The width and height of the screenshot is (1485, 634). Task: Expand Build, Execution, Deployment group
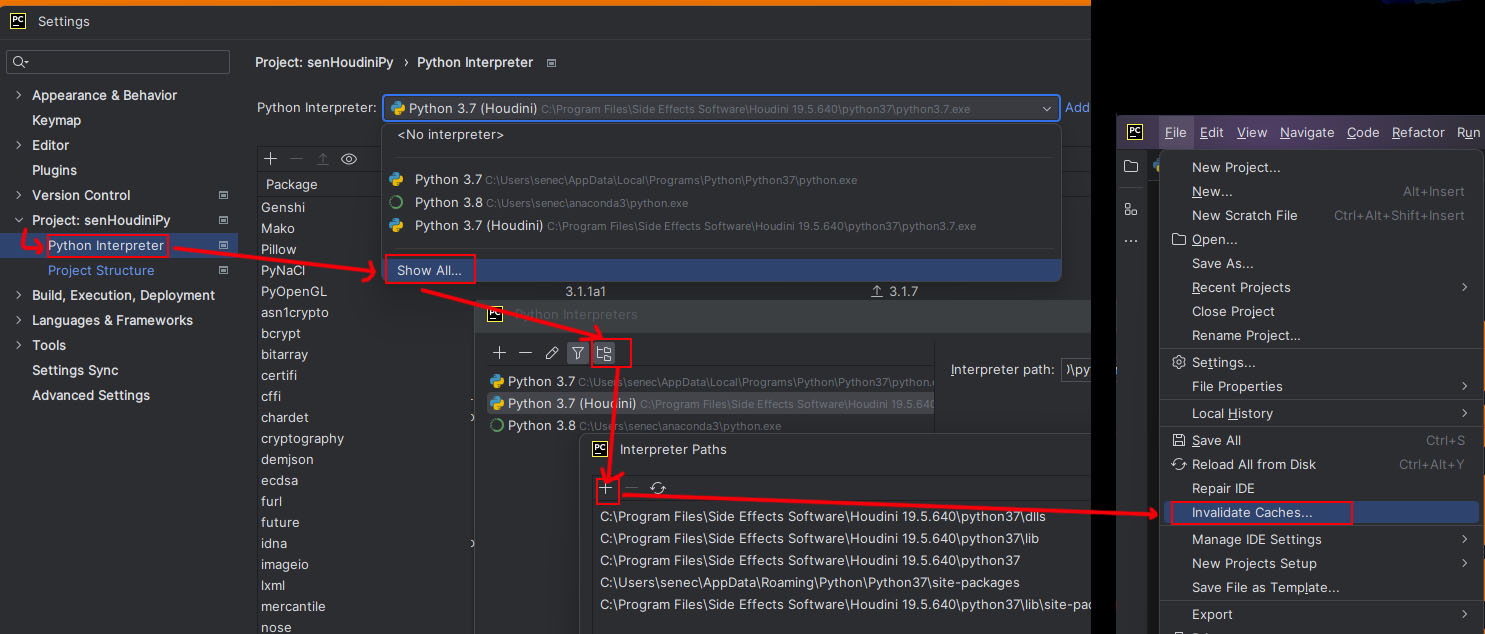click(19, 295)
